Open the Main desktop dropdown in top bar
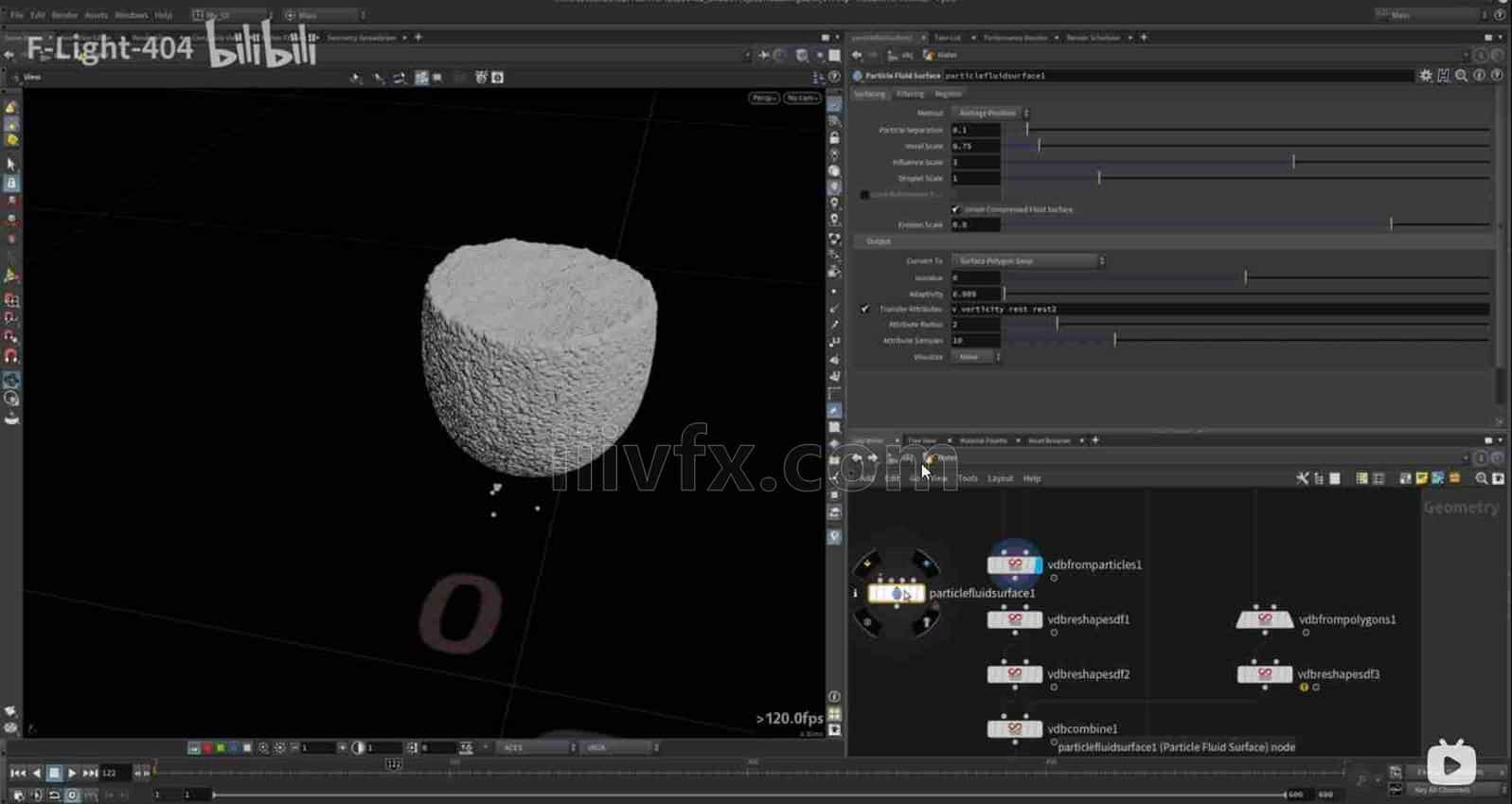This screenshot has height=804, width=1512. tap(1432, 15)
